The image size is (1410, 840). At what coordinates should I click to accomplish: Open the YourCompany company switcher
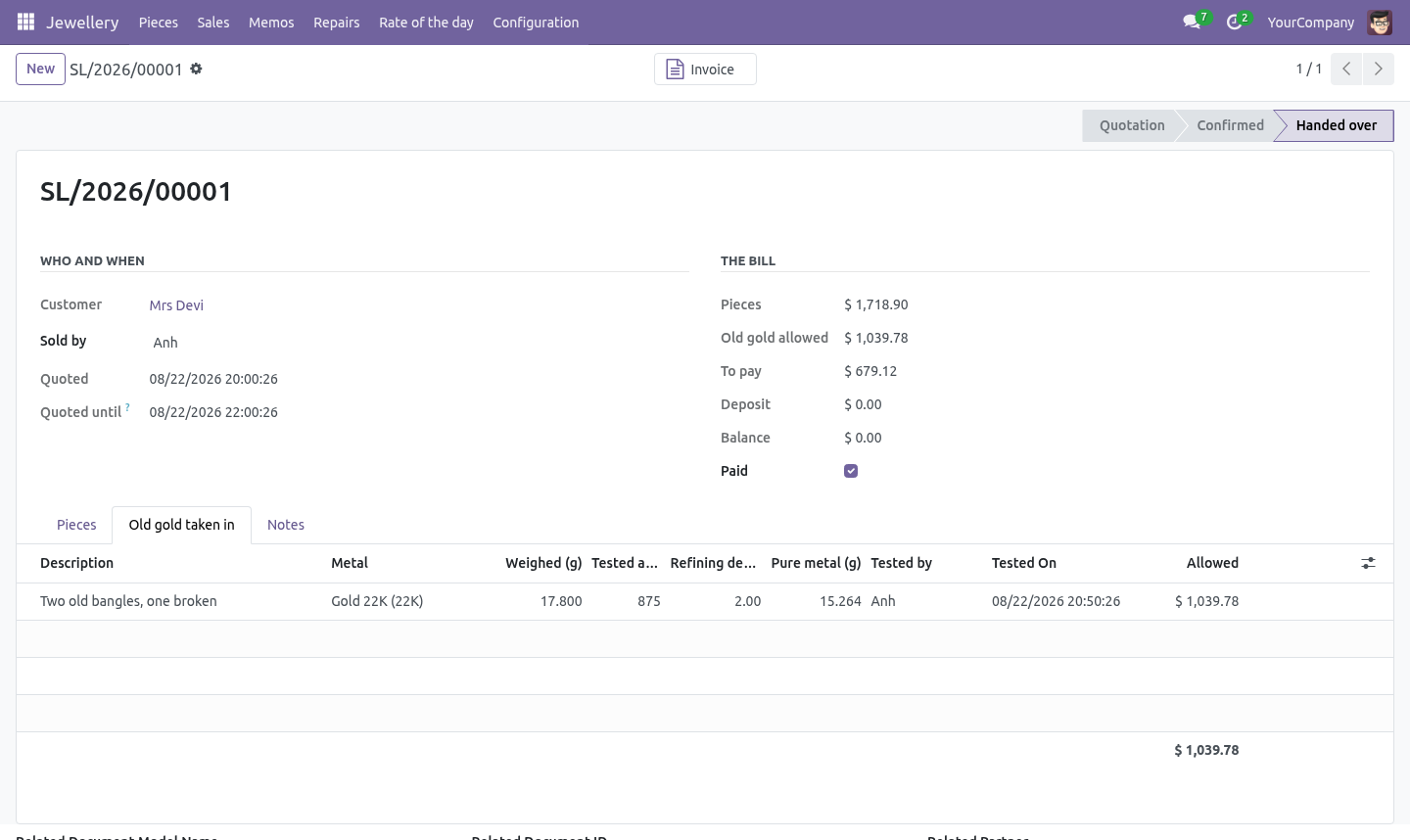[x=1310, y=22]
